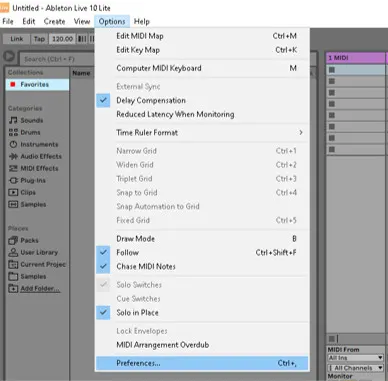Click the Tap tempo button
Screen dimensions: 388x381
coord(39,39)
